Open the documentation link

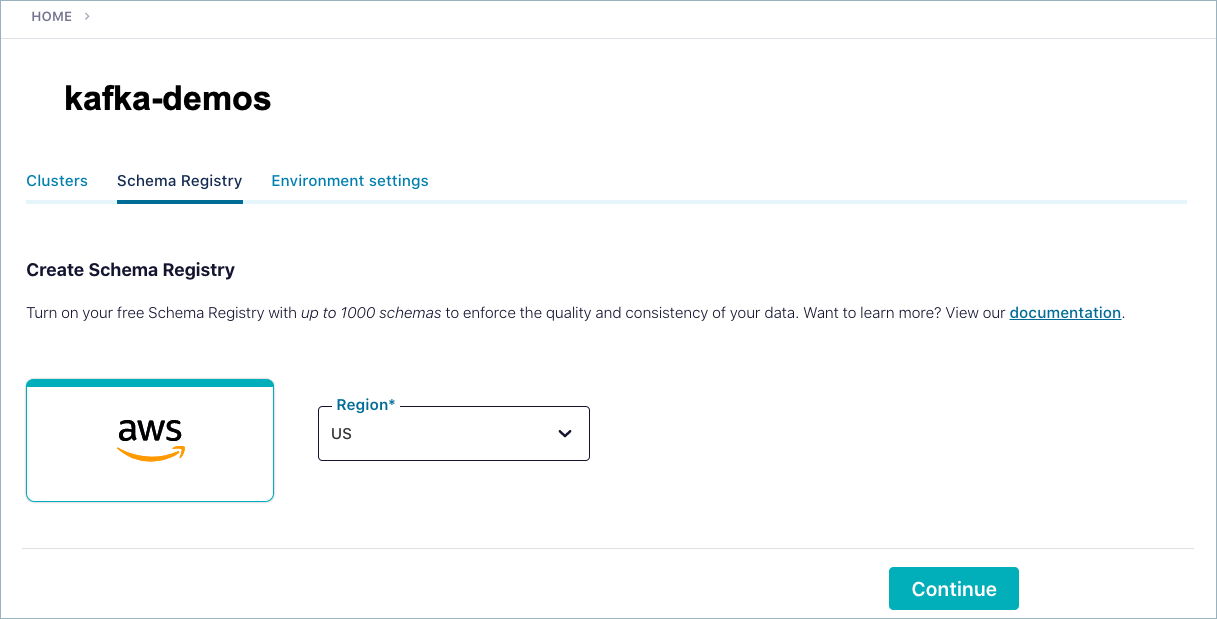point(1065,313)
